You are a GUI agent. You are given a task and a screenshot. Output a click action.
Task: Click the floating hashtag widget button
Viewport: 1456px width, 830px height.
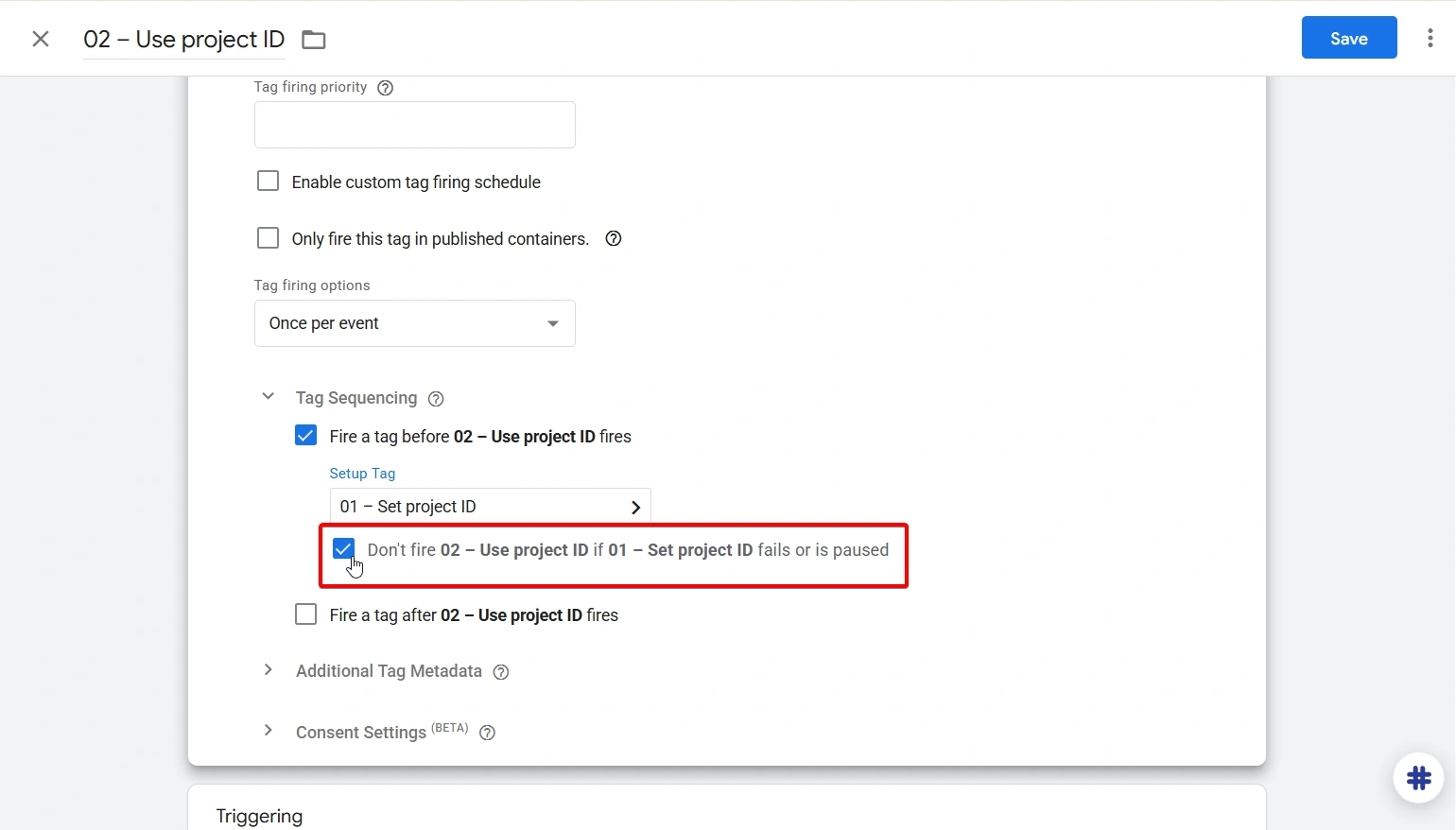[1418, 778]
